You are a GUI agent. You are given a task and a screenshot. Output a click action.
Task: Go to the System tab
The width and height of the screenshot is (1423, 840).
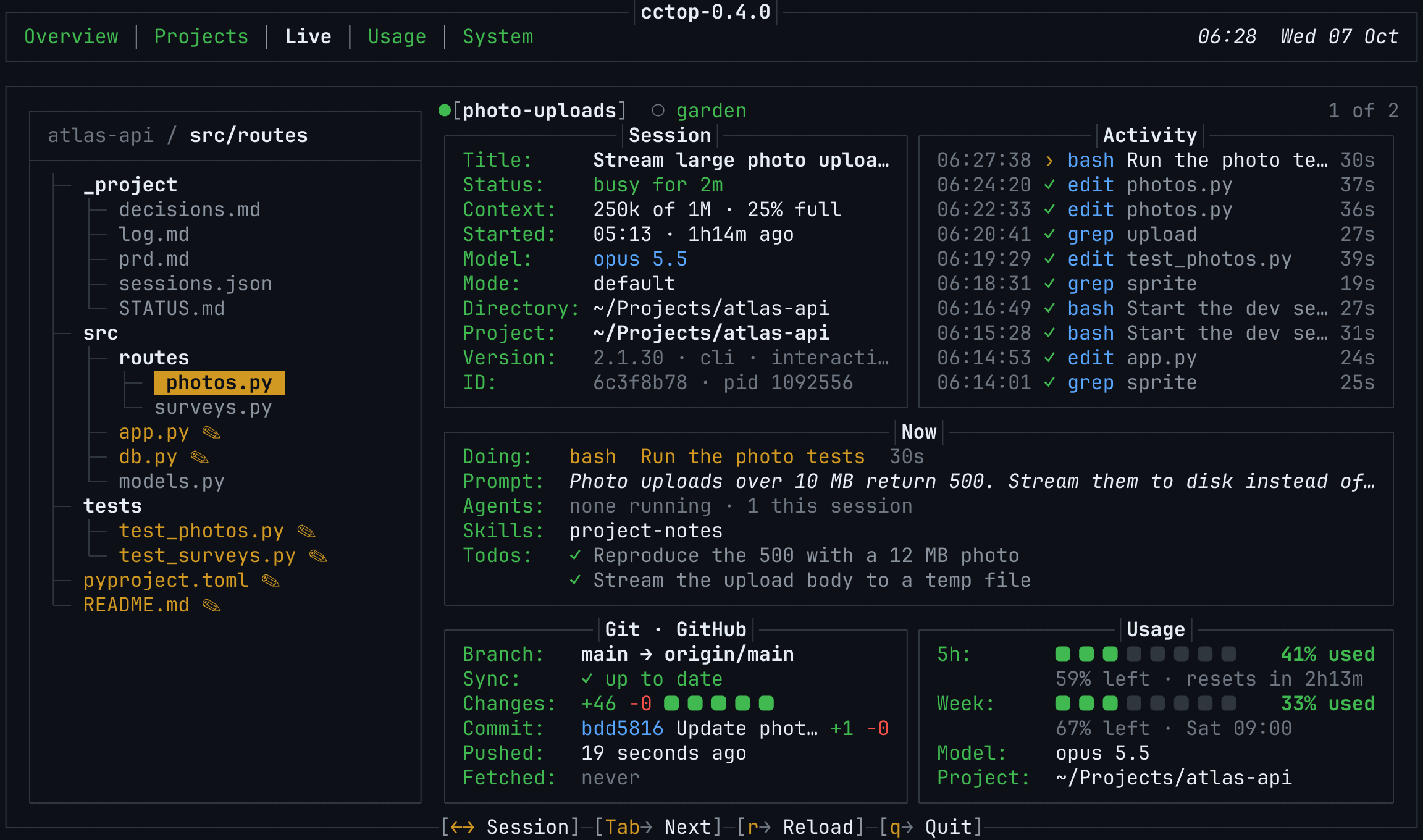pos(498,36)
